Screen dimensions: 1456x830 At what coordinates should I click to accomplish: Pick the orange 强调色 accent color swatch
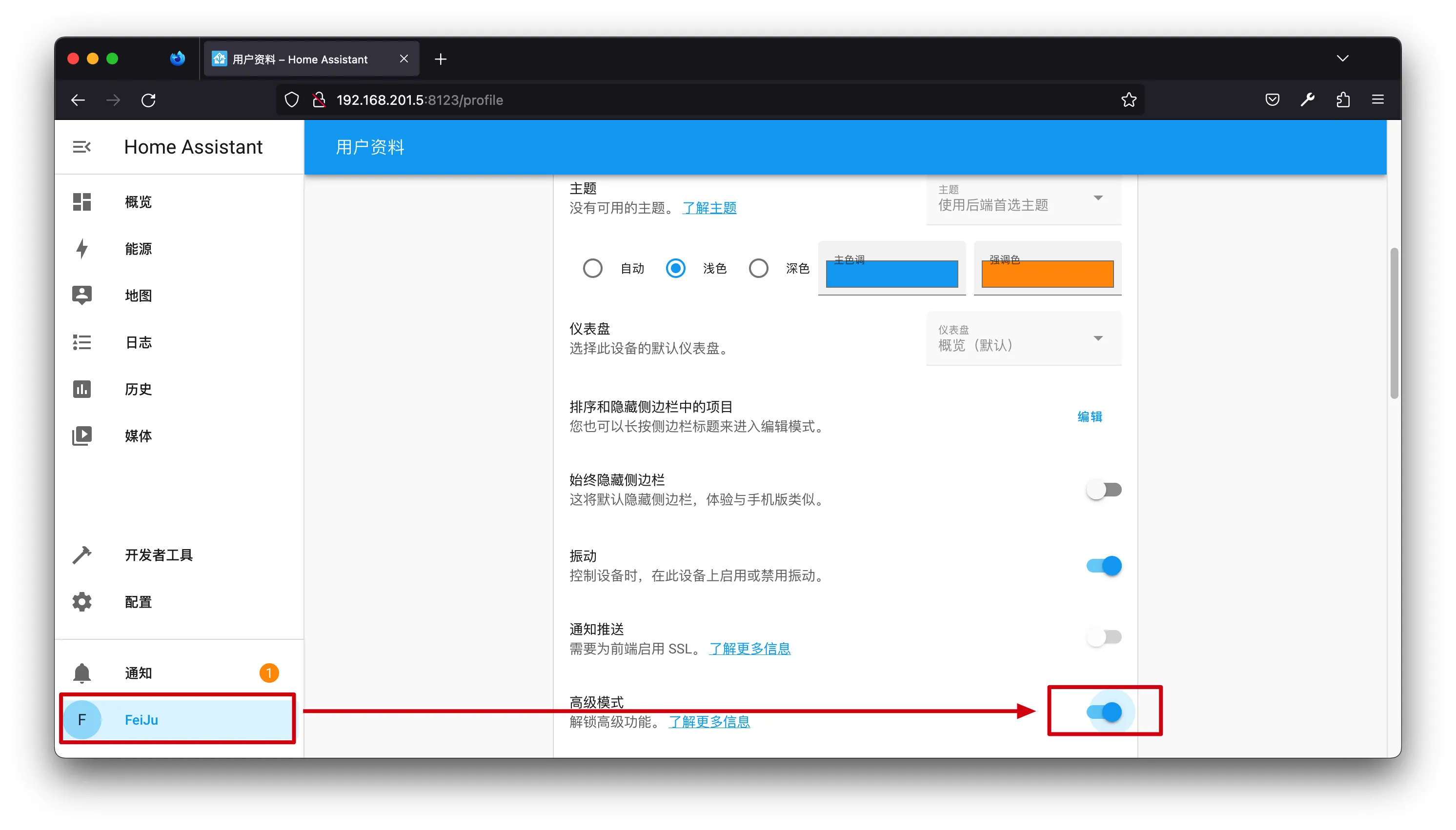pyautogui.click(x=1047, y=274)
